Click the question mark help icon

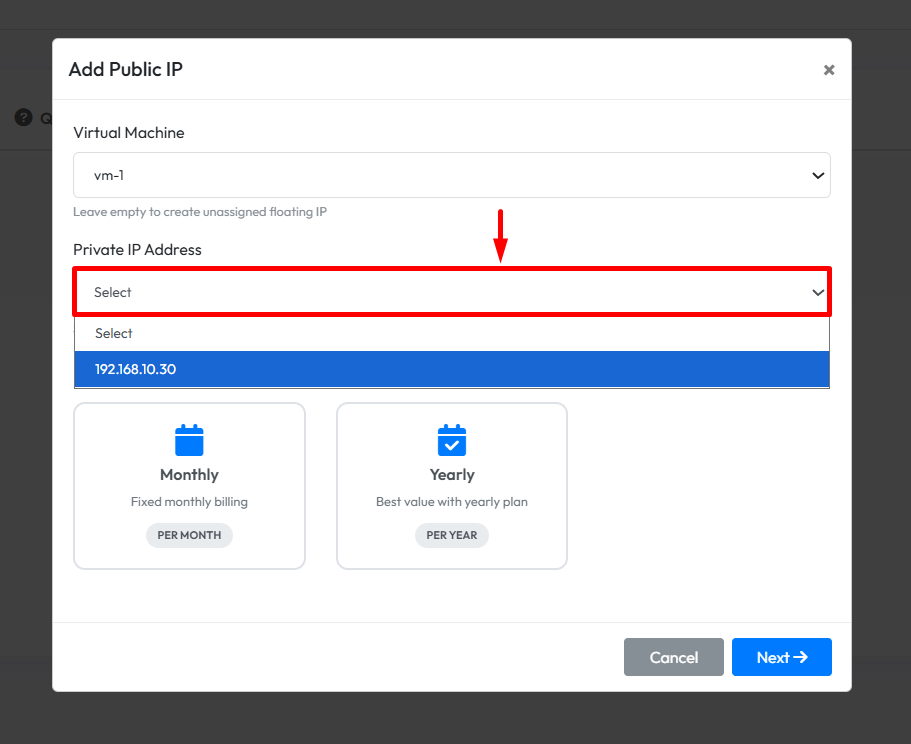(x=24, y=118)
